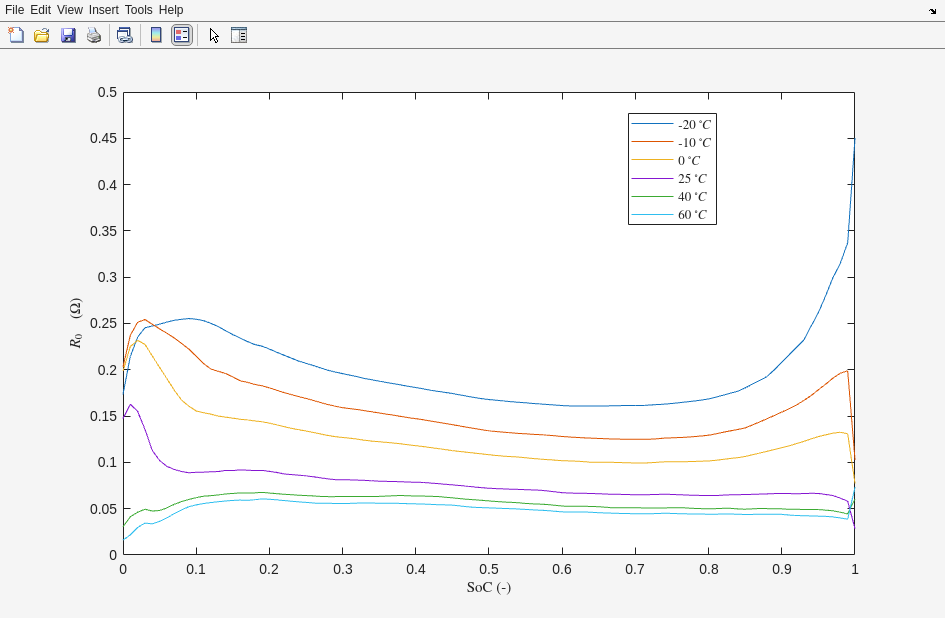Select the SoC (-) x-axis label
945x618 pixels.
[488, 587]
